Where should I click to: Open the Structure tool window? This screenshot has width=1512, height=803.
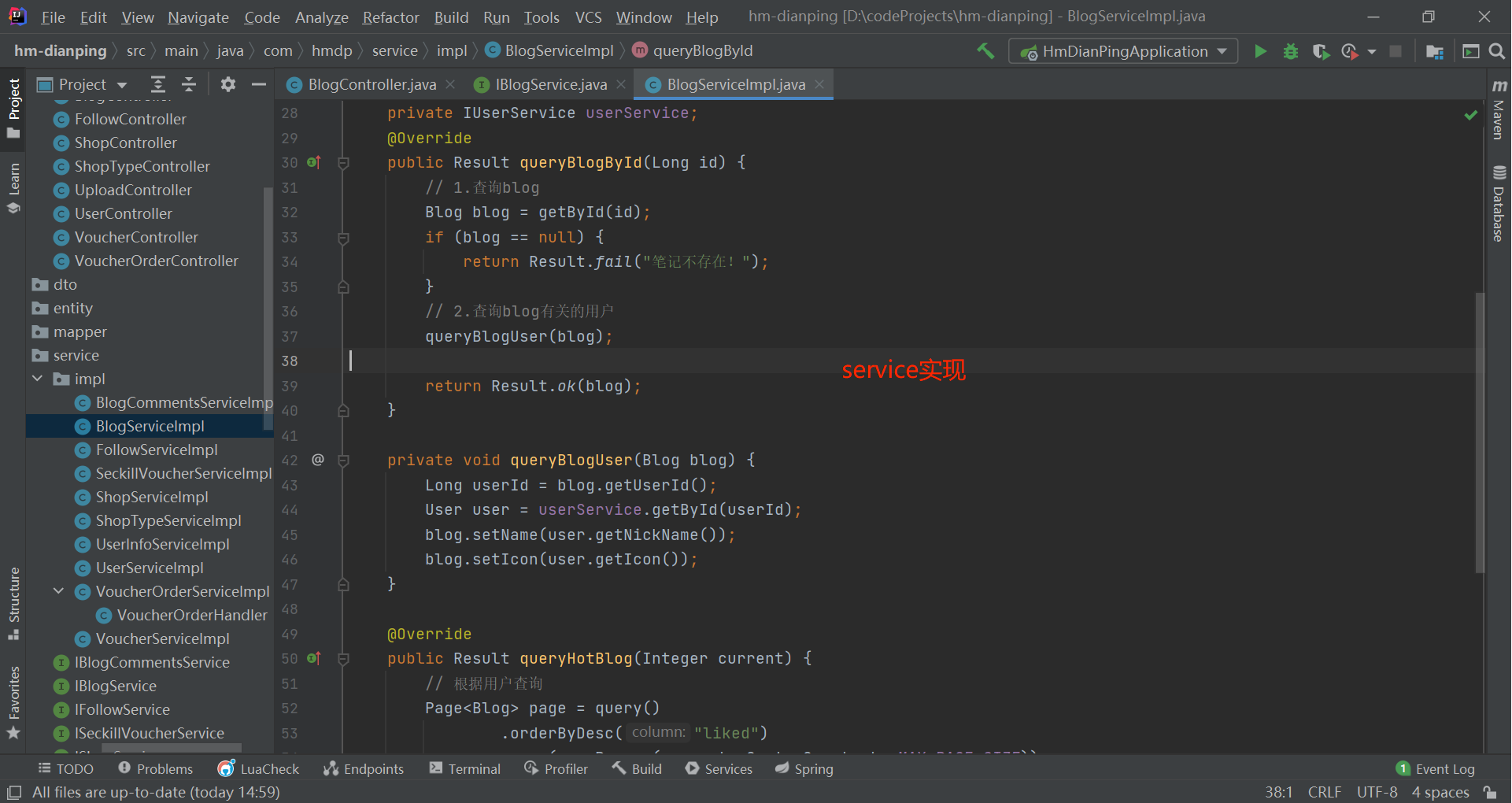pyautogui.click(x=13, y=603)
